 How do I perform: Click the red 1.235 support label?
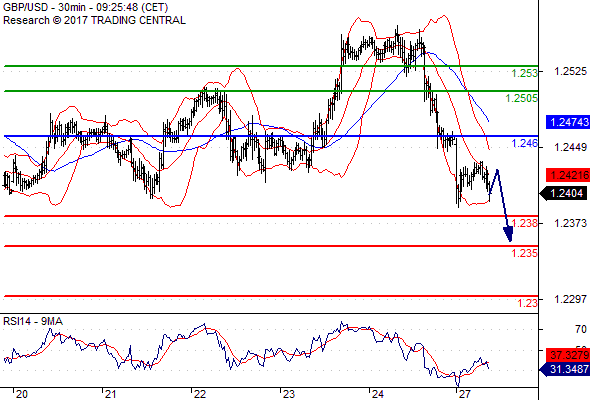pyautogui.click(x=525, y=253)
